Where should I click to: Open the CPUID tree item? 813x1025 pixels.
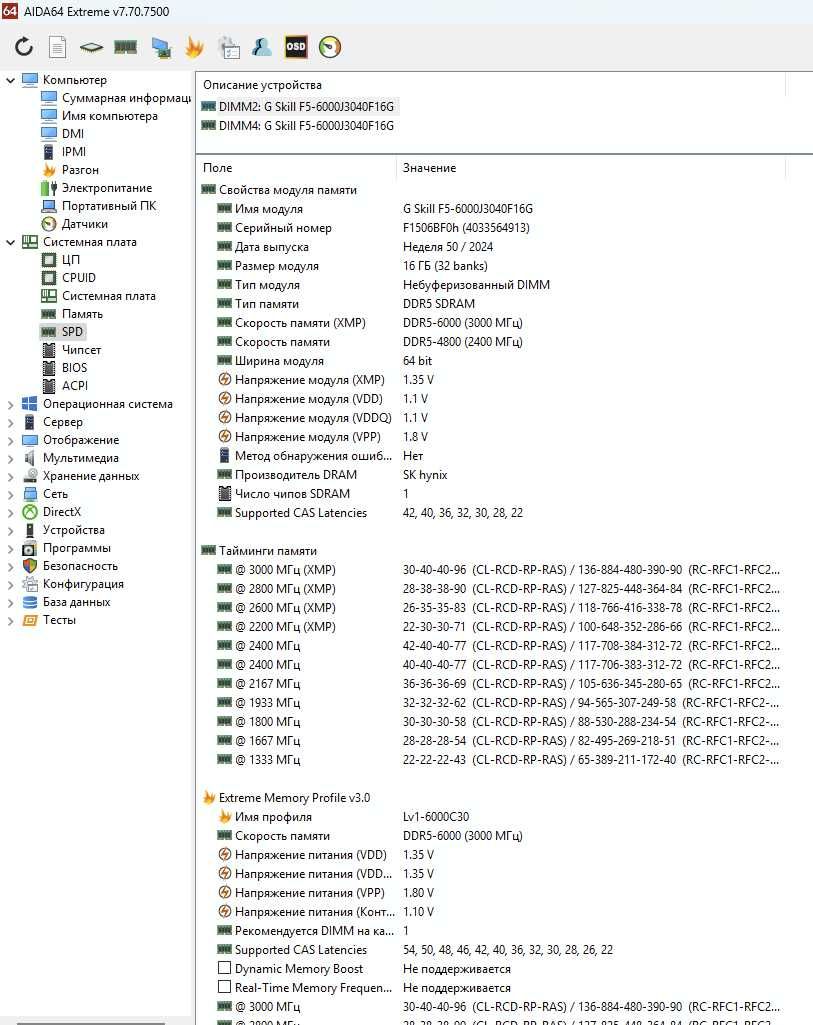(69, 278)
